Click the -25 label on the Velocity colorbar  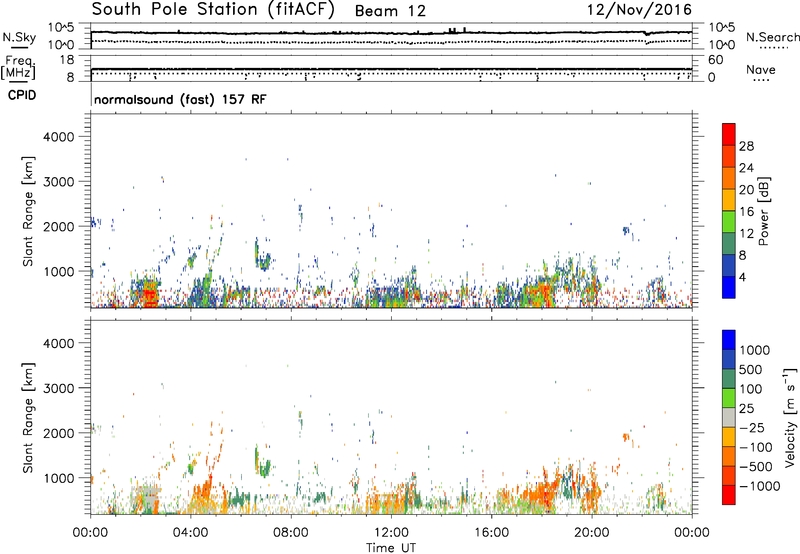point(752,428)
